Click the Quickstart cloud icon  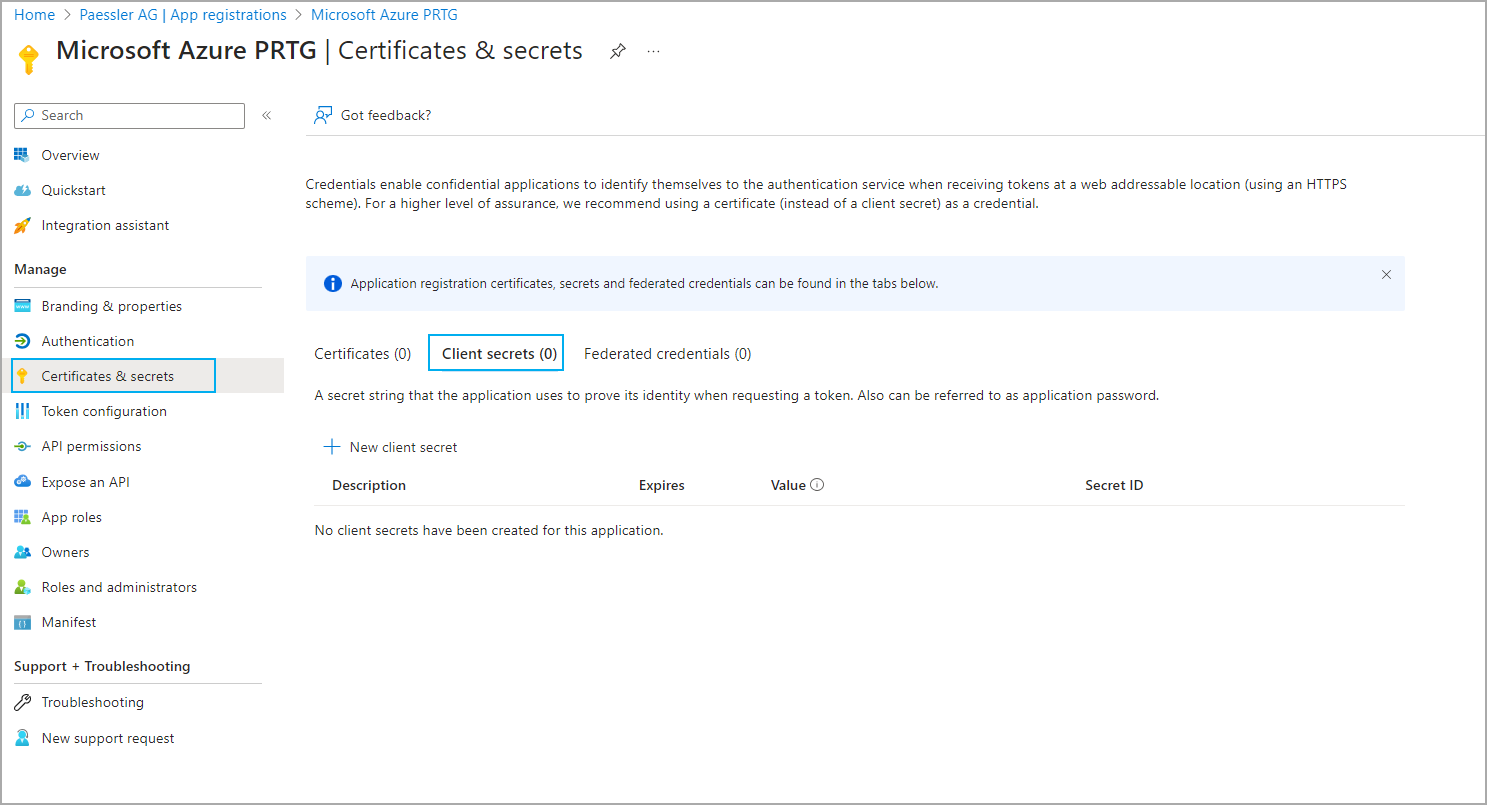coord(22,190)
